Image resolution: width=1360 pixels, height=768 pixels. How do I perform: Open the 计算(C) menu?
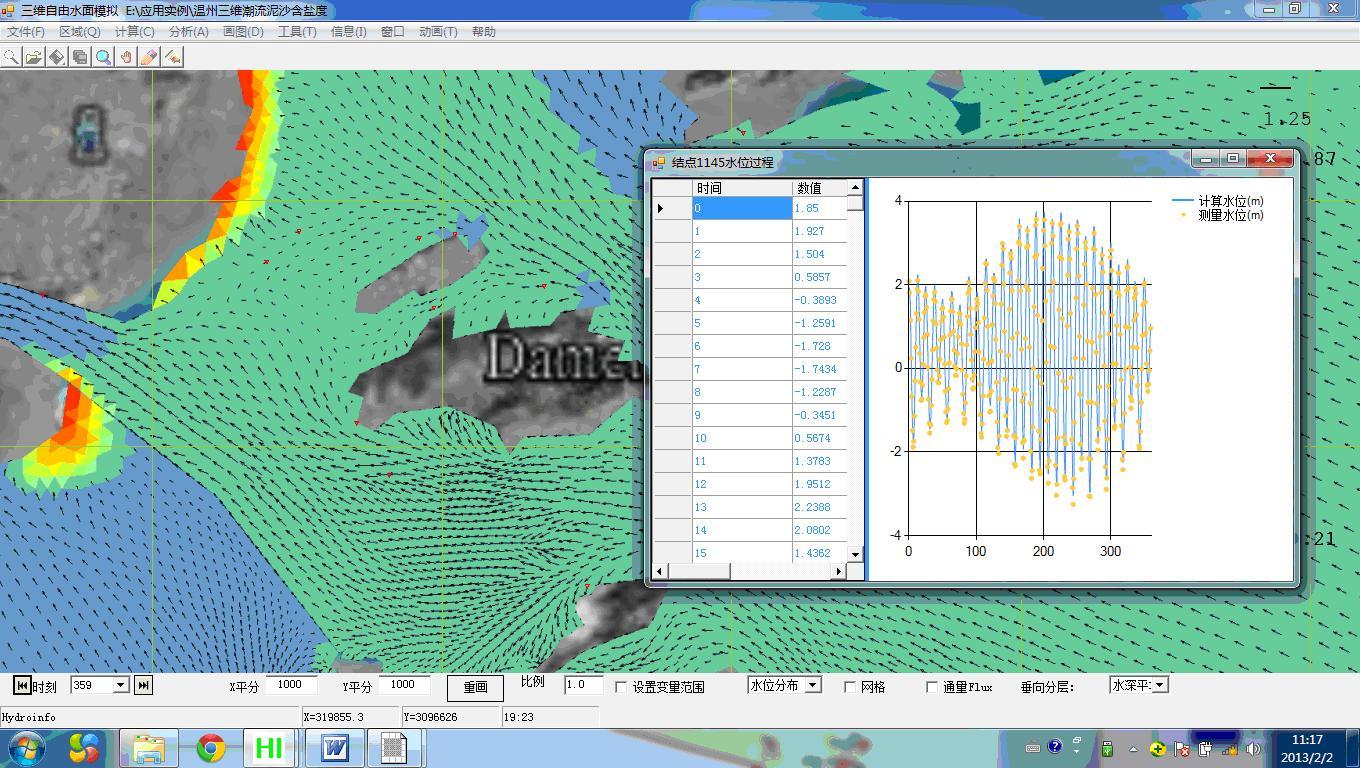(134, 31)
